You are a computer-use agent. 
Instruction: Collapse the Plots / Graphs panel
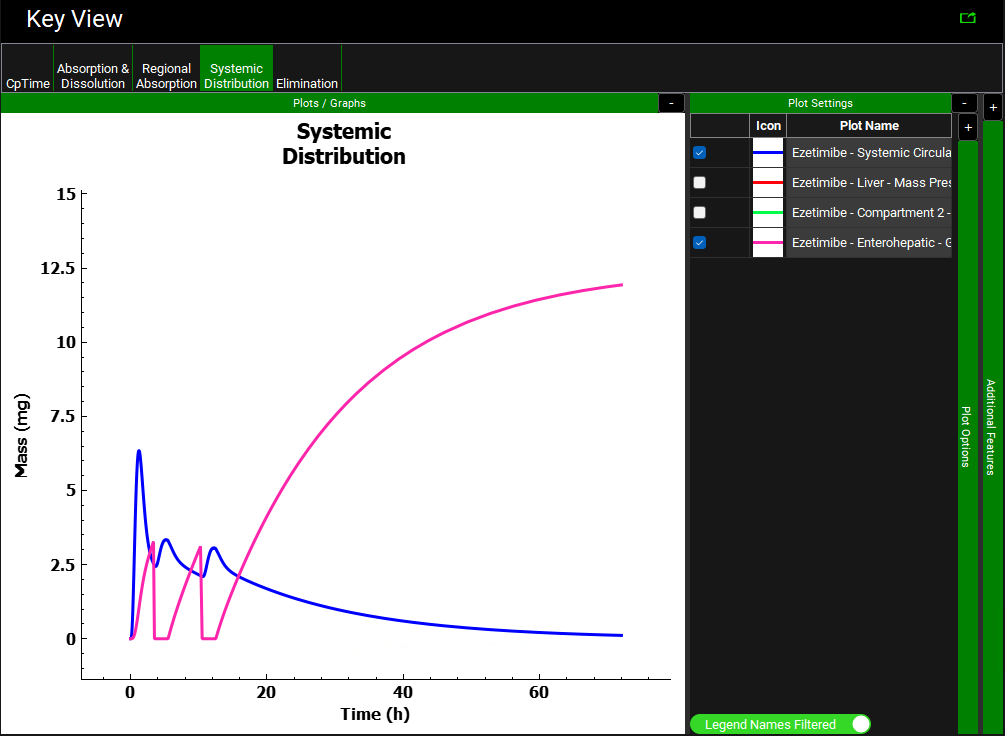tap(671, 103)
